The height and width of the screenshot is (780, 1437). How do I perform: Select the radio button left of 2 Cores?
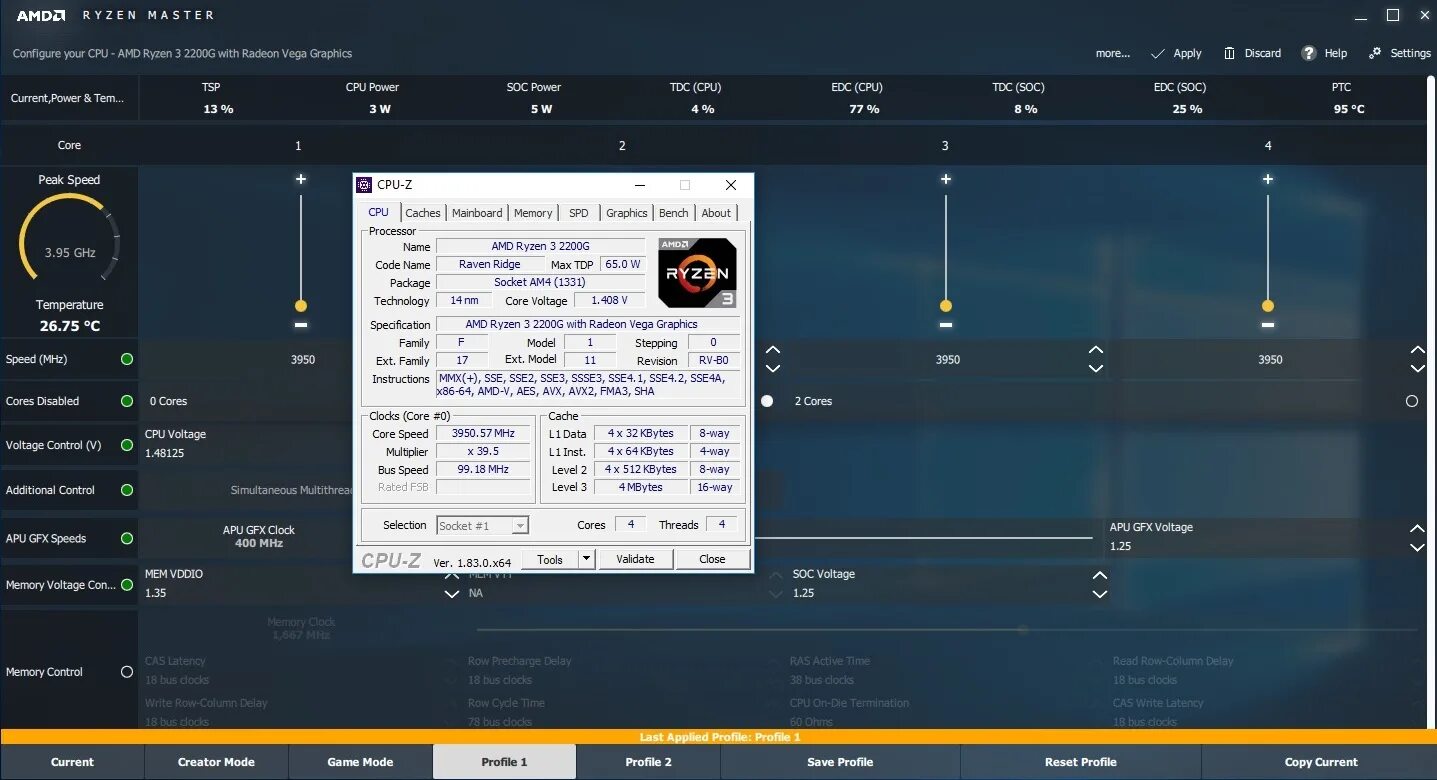(767, 401)
